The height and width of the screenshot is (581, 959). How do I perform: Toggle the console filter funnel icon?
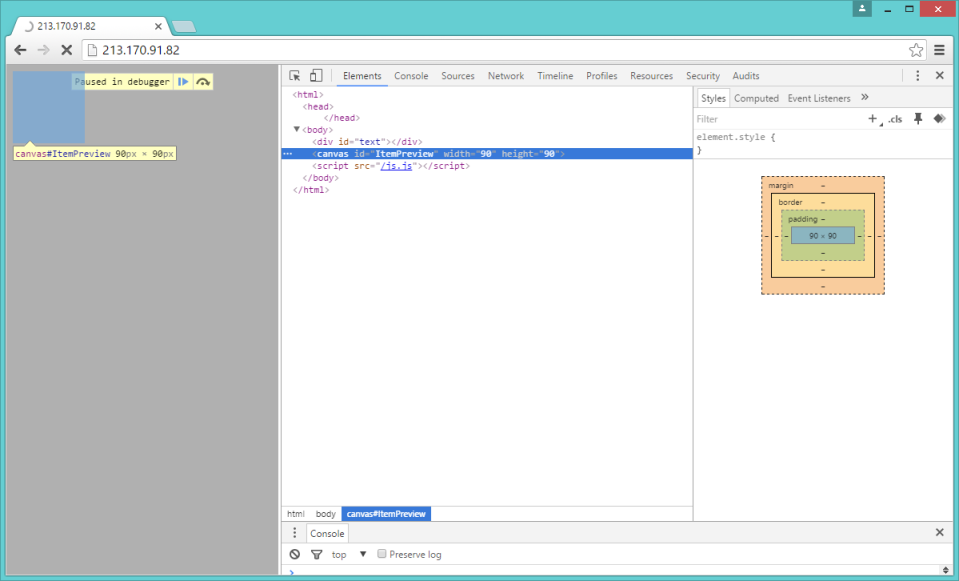(x=316, y=554)
